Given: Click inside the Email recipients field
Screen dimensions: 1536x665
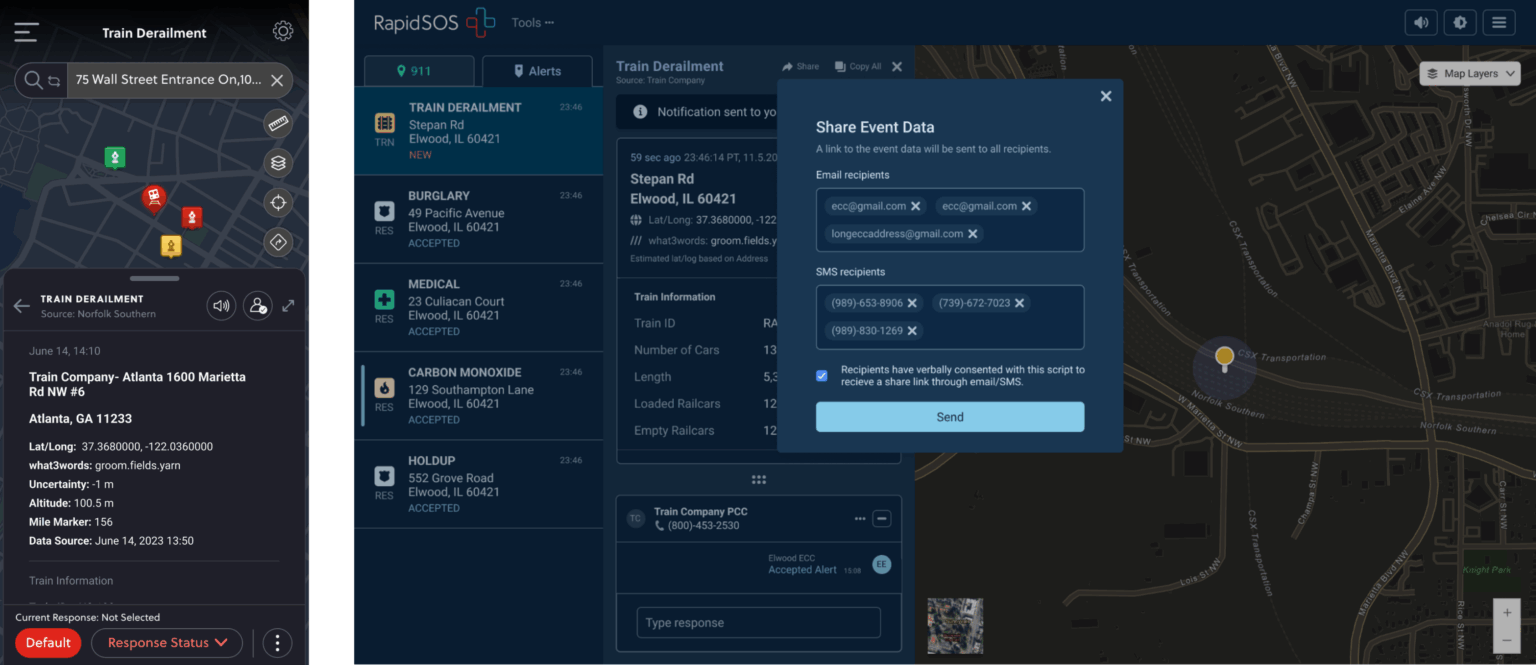Looking at the screenshot, I should [950, 220].
